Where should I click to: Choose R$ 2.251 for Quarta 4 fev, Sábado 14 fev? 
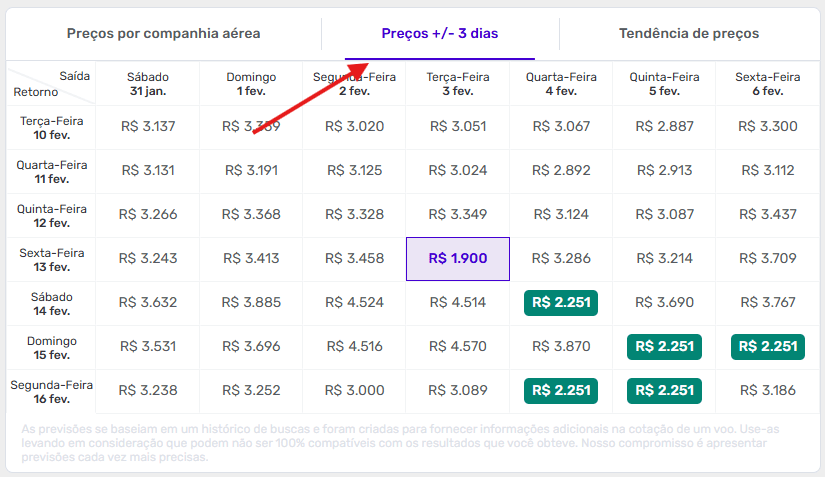click(x=560, y=303)
